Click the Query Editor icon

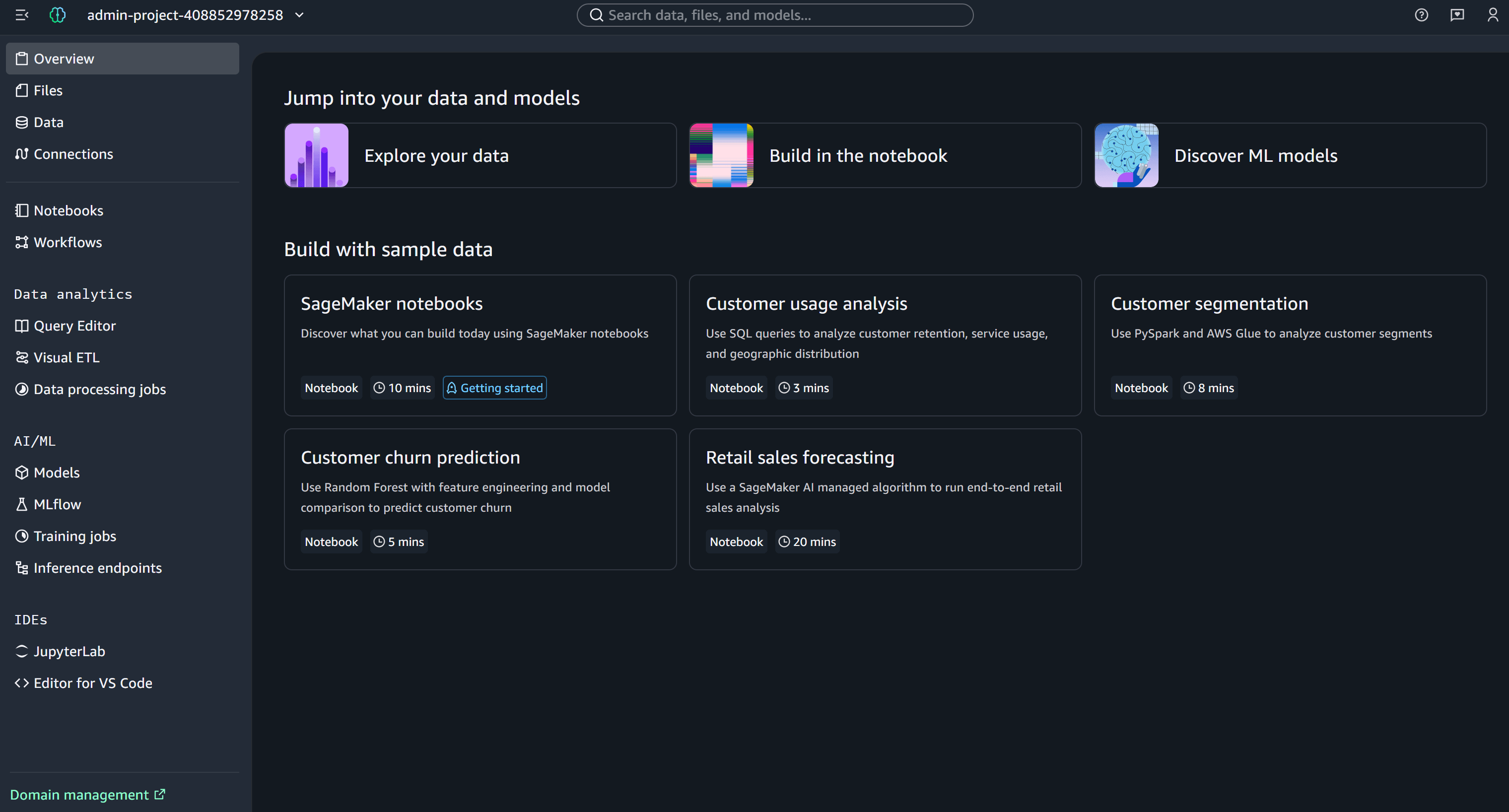22,326
